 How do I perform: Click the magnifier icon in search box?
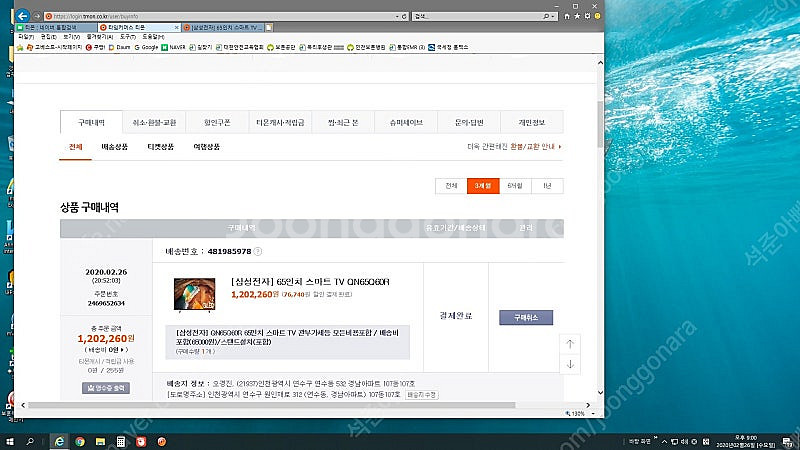(x=546, y=16)
